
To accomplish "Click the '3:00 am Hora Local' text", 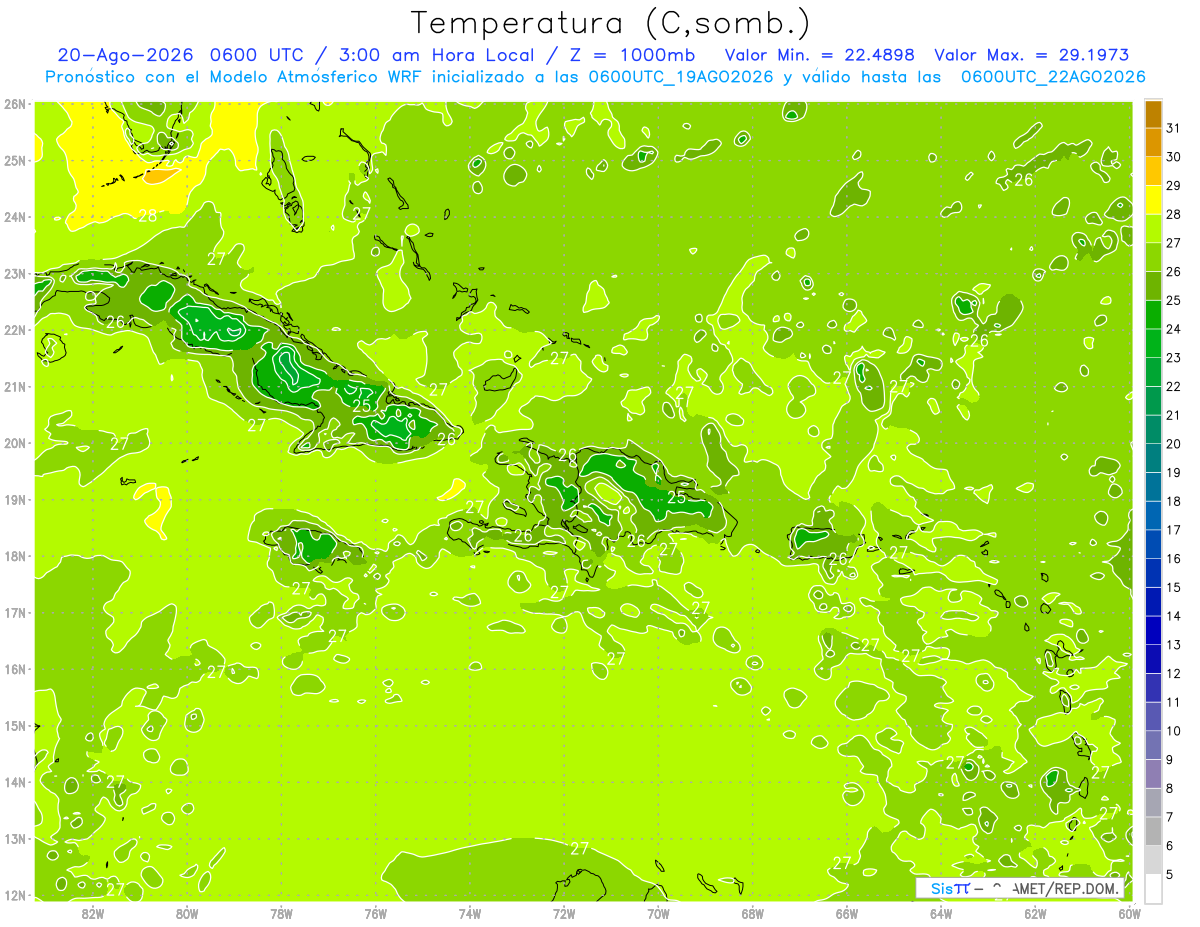I will (440, 55).
